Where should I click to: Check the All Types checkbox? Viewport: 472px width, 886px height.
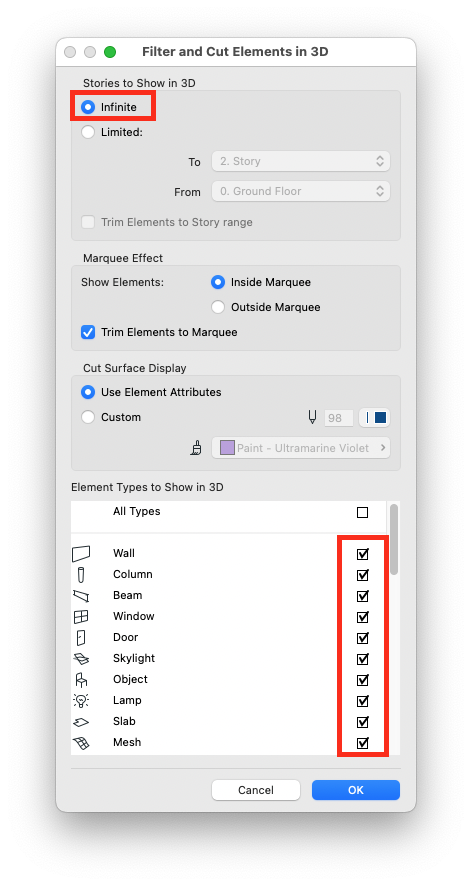pyautogui.click(x=362, y=513)
